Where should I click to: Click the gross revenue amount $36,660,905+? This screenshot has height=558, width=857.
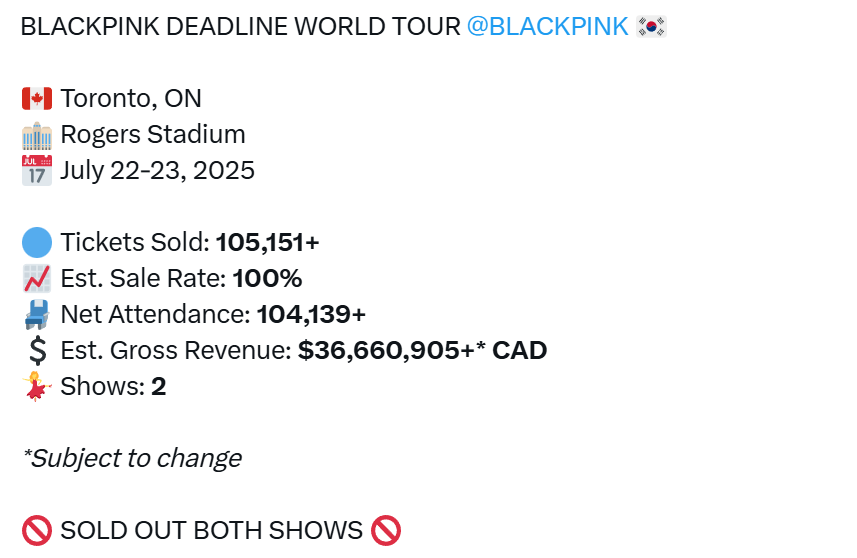[386, 350]
